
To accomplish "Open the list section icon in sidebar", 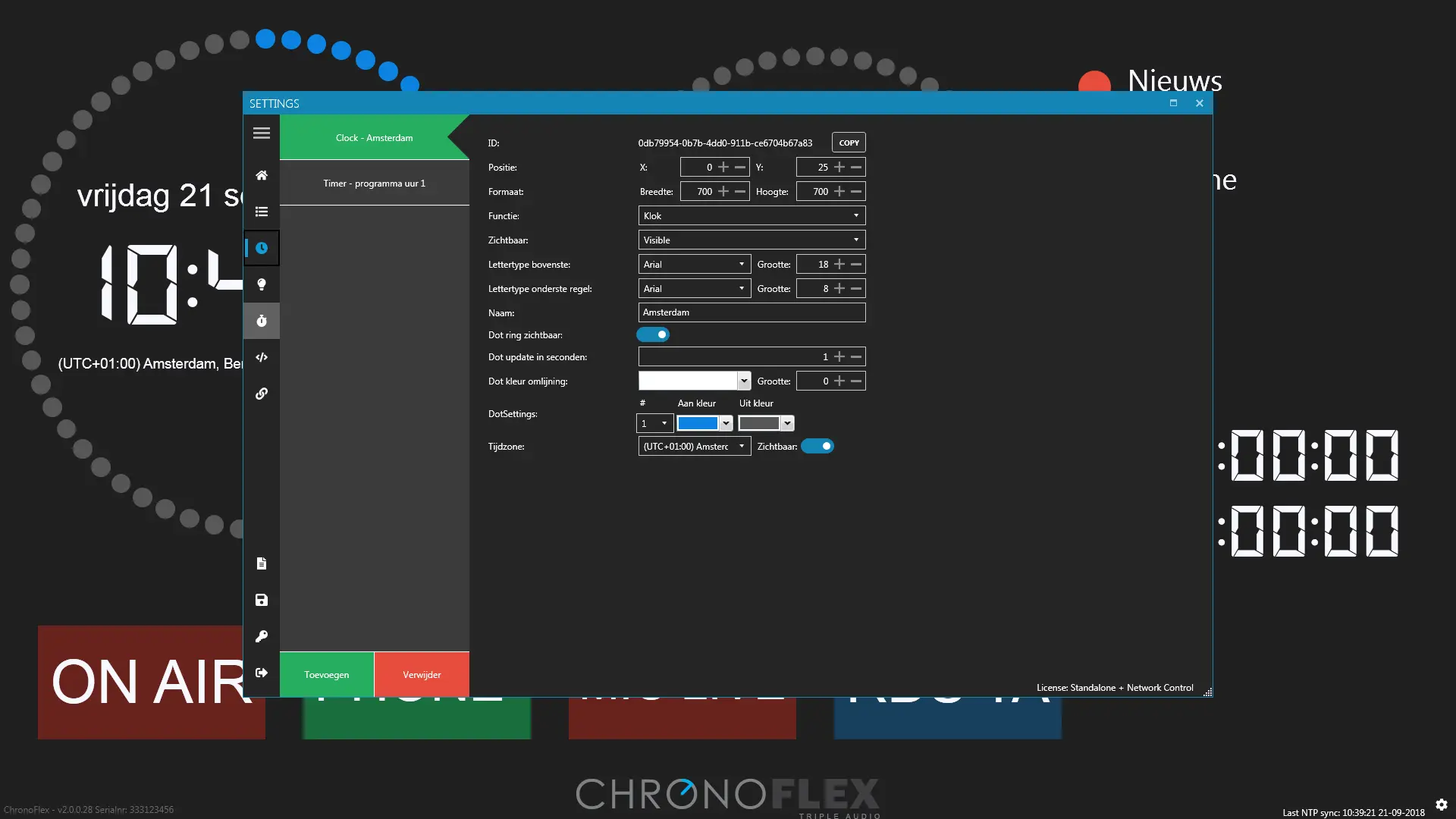I will coord(262,212).
